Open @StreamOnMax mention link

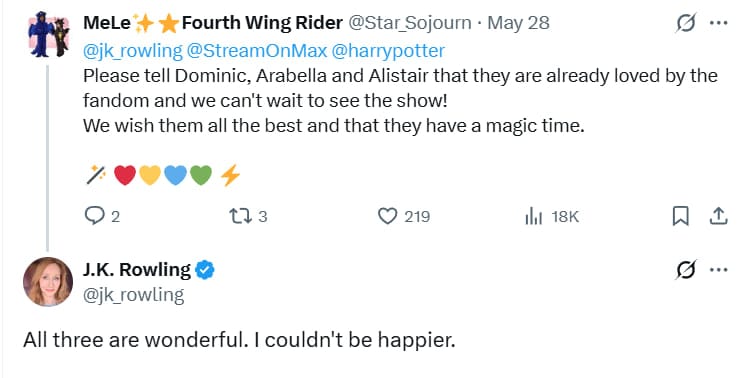(x=257, y=51)
